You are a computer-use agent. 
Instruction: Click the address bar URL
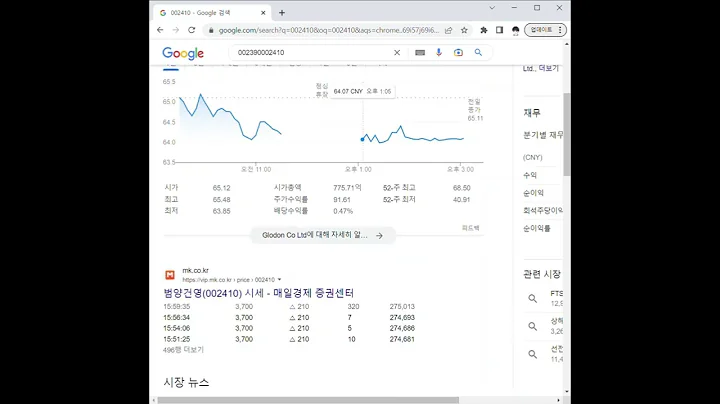click(x=329, y=30)
